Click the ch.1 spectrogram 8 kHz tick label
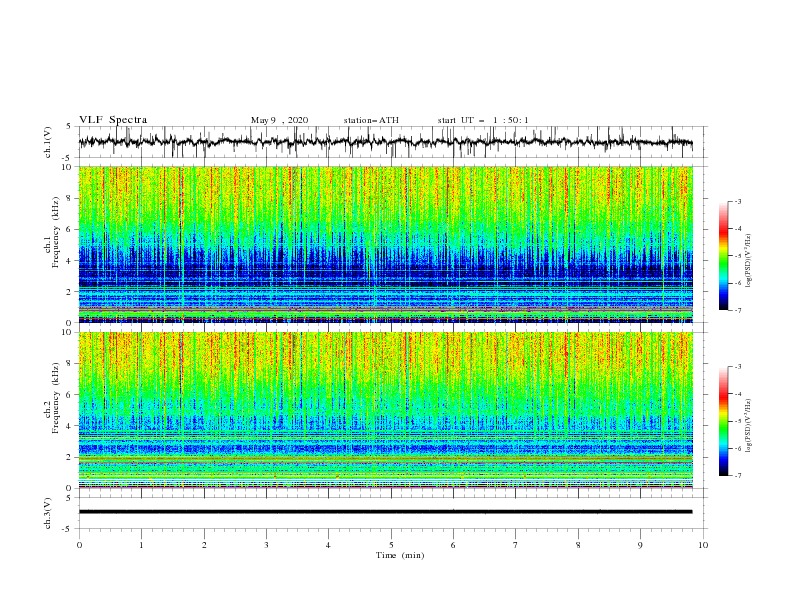The height and width of the screenshot is (612, 792). click(x=69, y=198)
